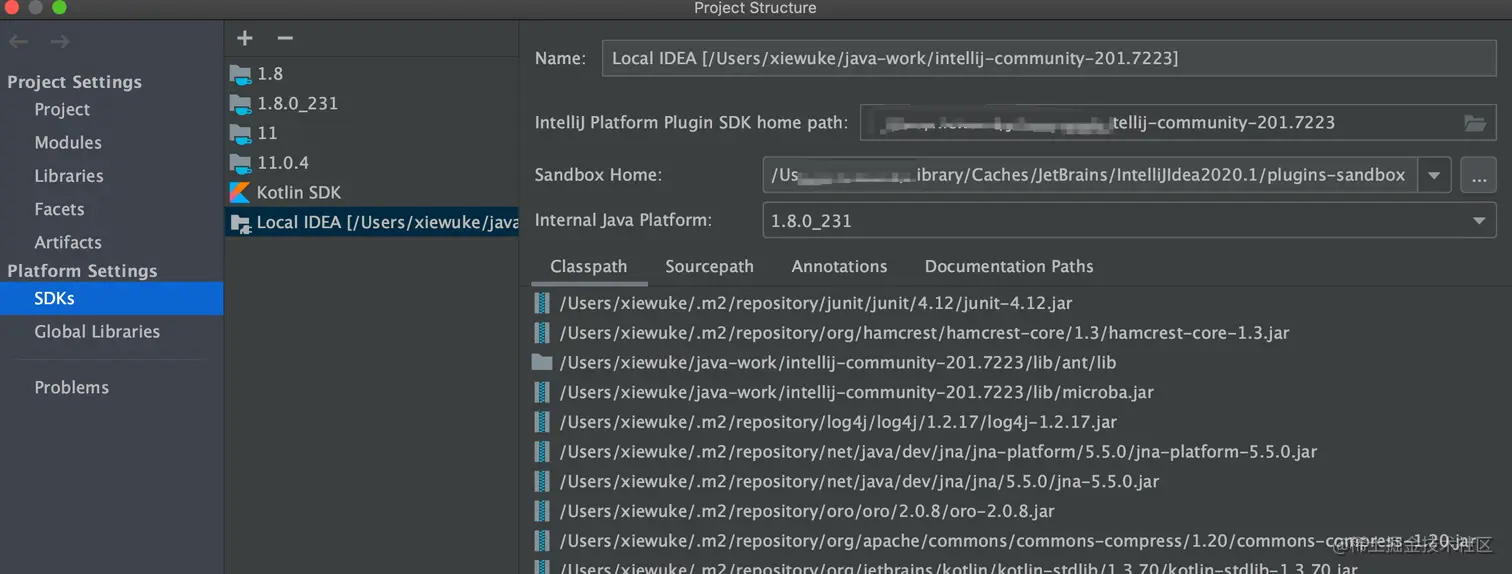Click the 11 JDK folder icon
This screenshot has height=574, width=1512.
(x=240, y=133)
